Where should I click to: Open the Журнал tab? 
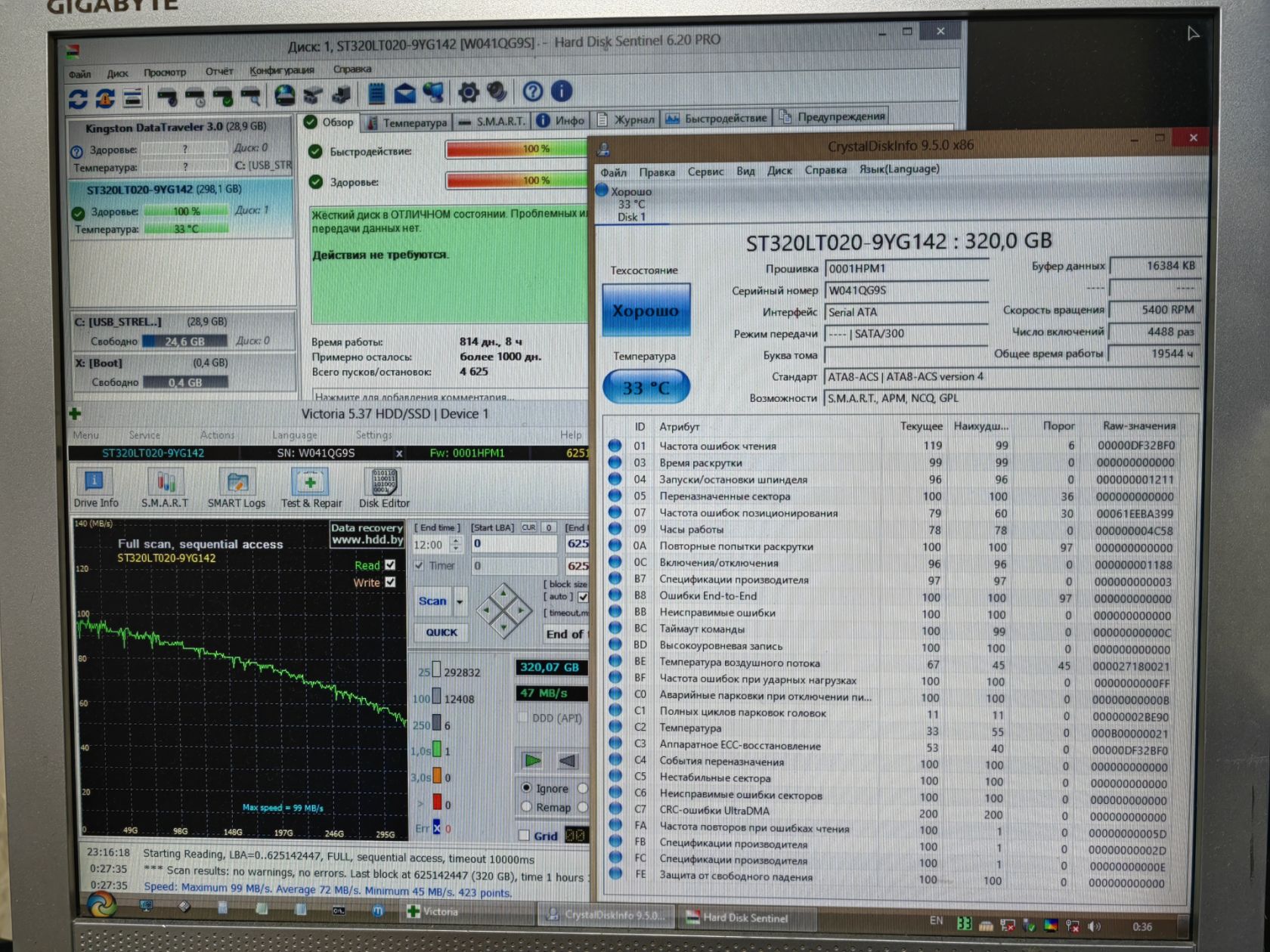[626, 119]
